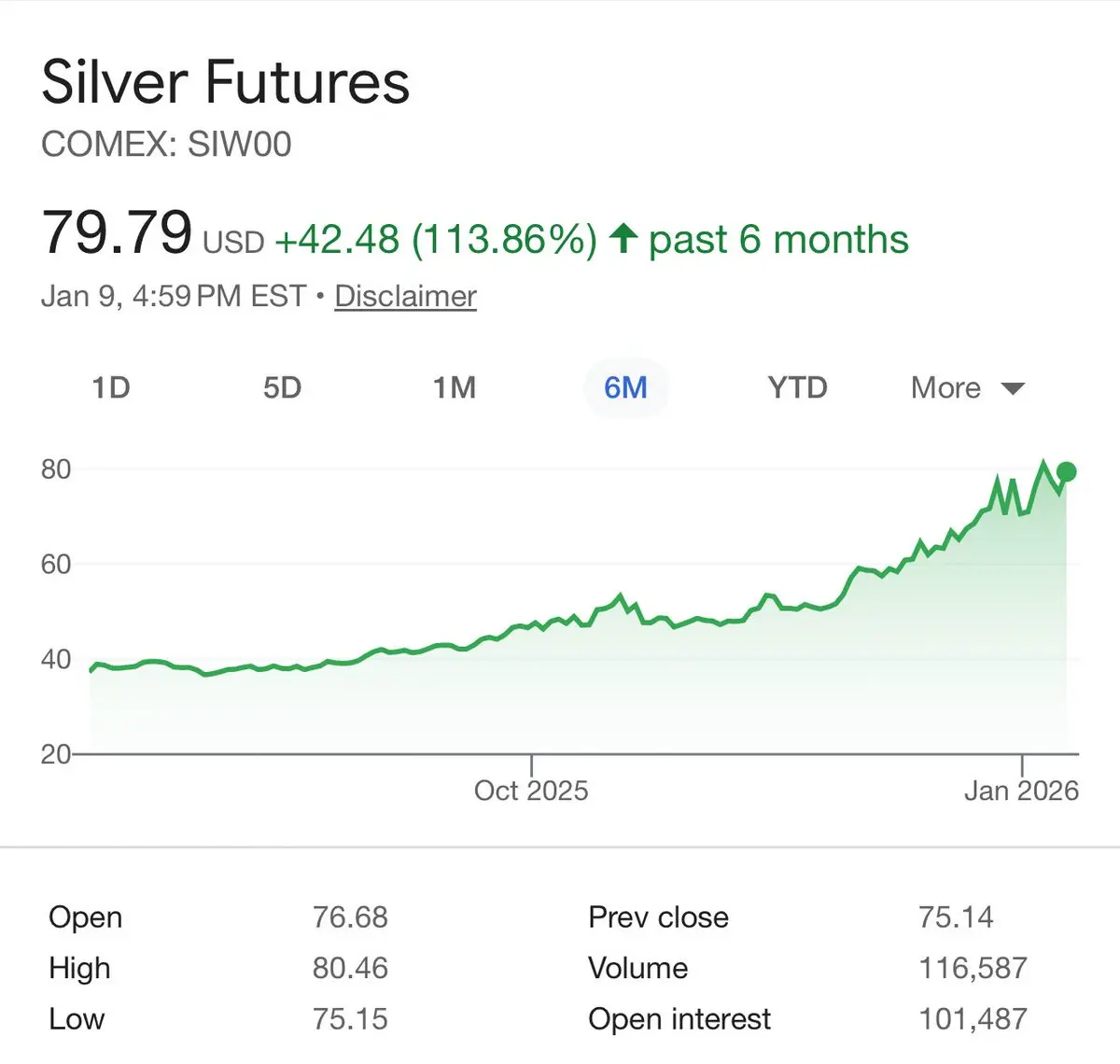Click the Open price value 76.68
This screenshot has width=1120, height=1064.
350,917
